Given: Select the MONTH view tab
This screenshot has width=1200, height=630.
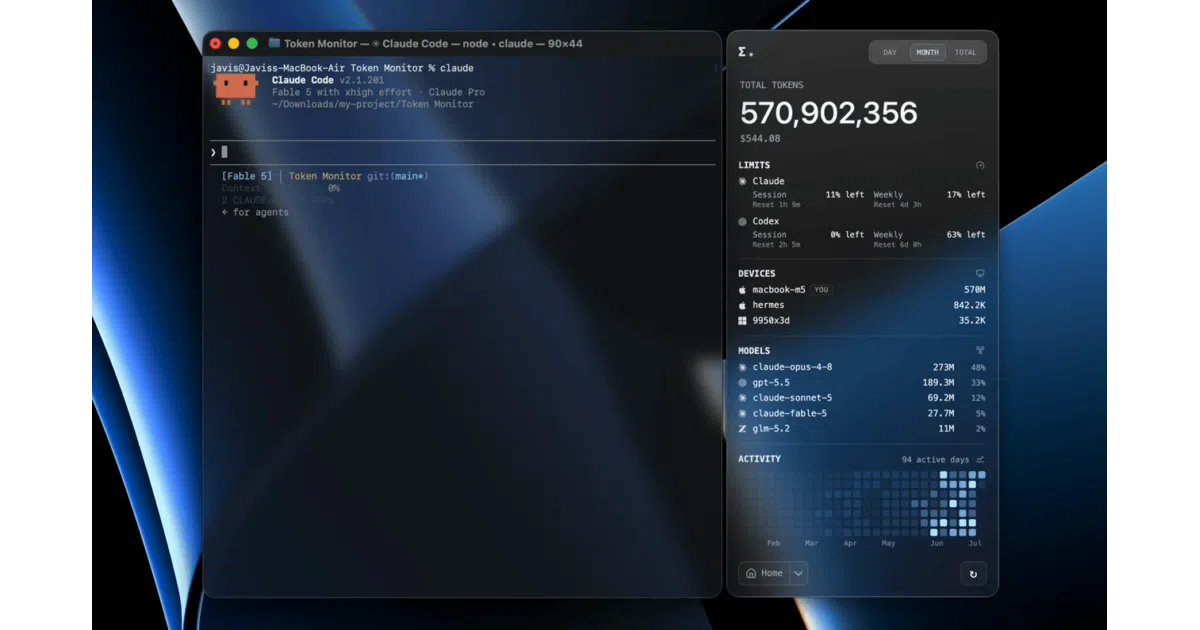Looking at the screenshot, I should tap(927, 52).
